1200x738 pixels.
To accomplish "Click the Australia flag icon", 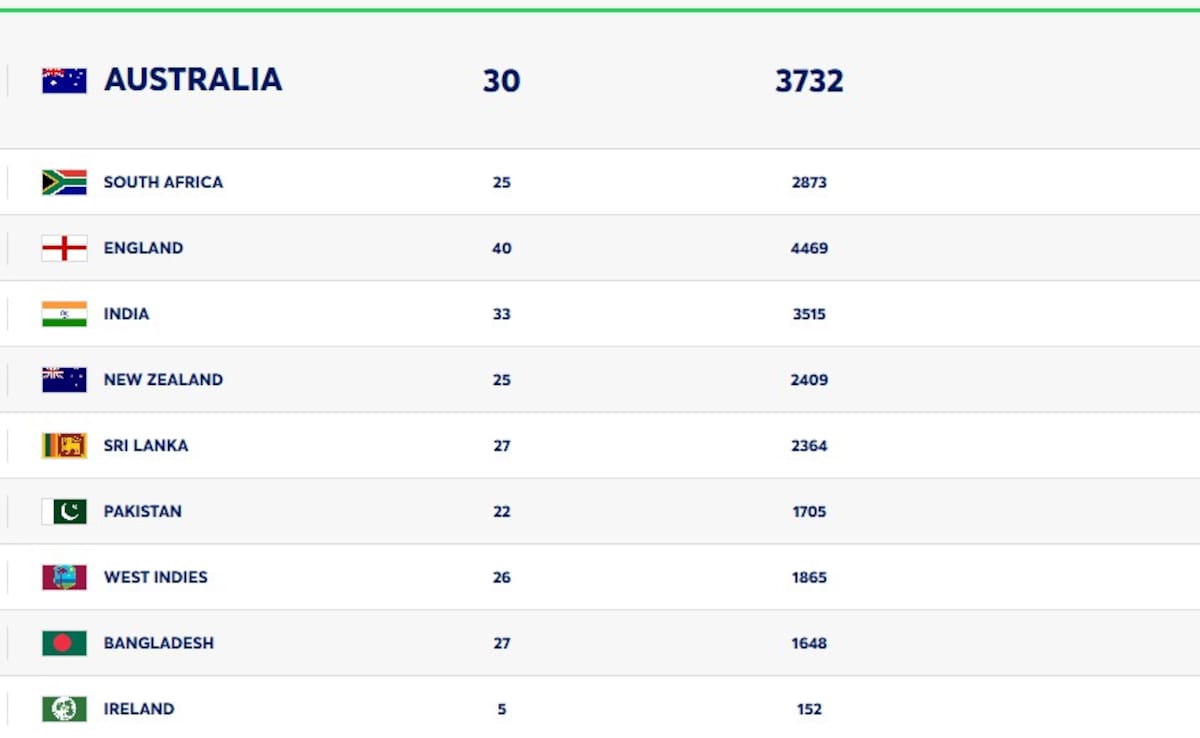I will 64,81.
